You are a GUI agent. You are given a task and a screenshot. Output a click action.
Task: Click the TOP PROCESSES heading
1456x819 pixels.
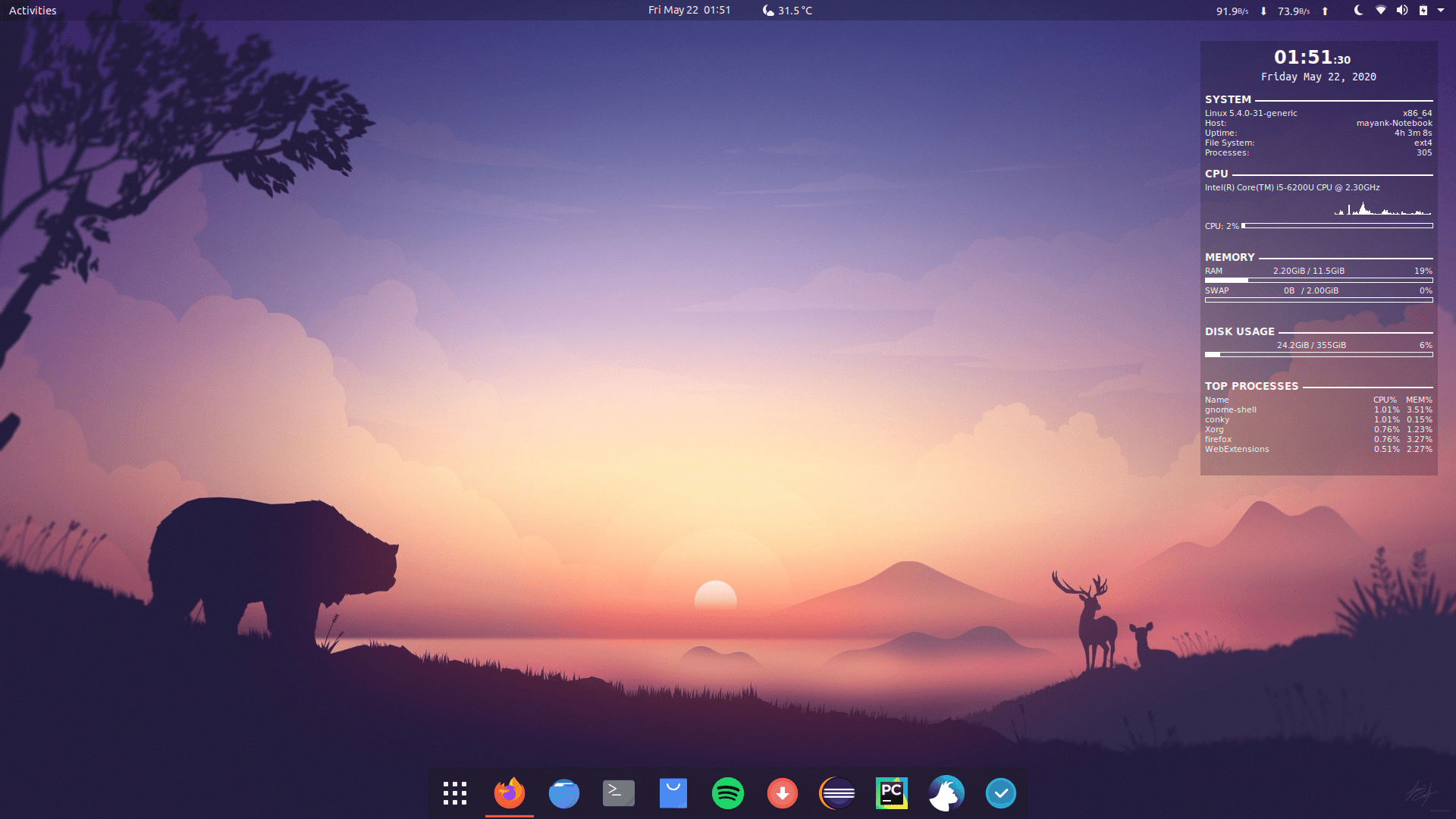[1251, 387]
